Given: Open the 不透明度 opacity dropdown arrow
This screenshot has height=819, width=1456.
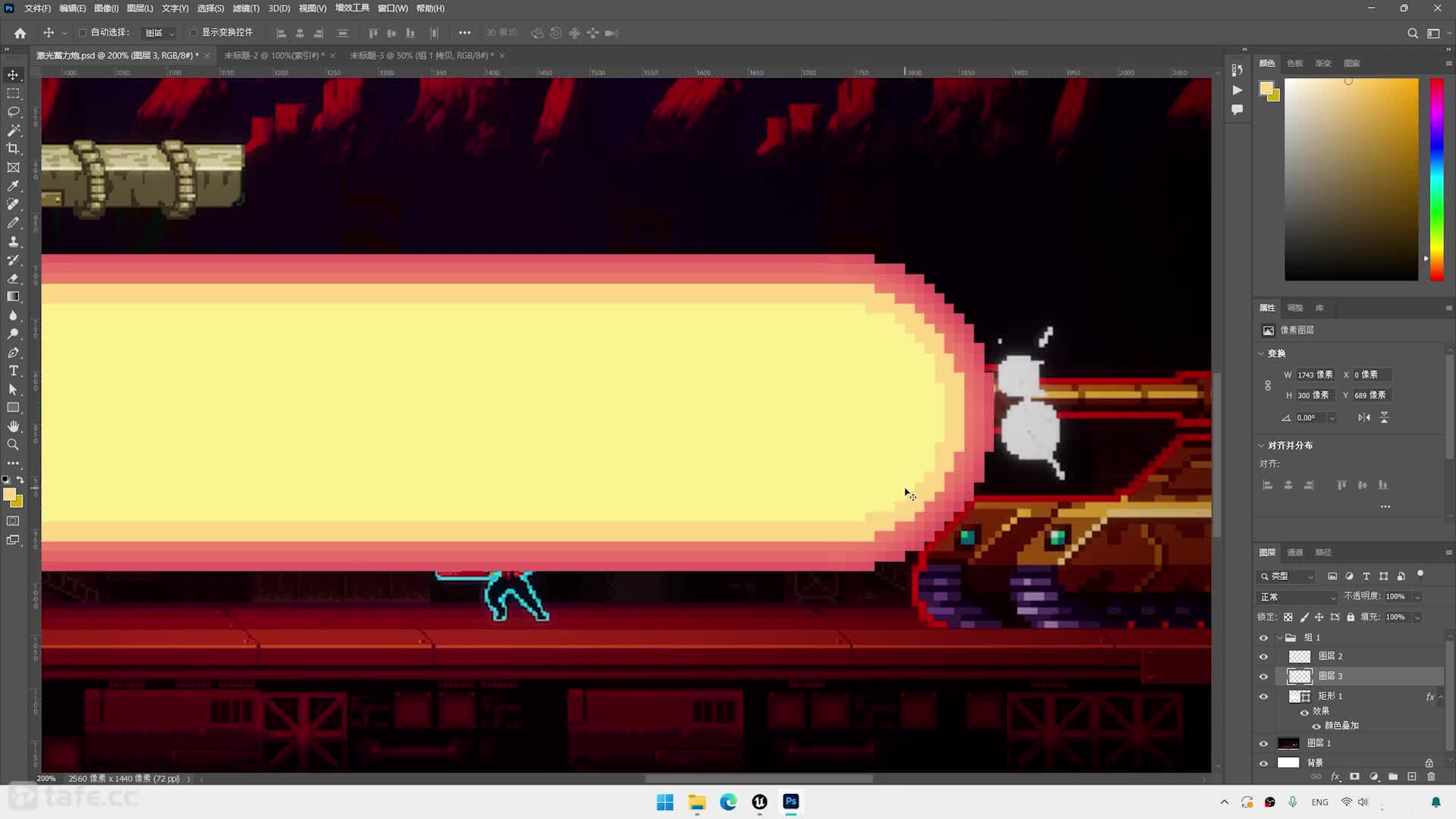Looking at the screenshot, I should click(x=1417, y=598).
